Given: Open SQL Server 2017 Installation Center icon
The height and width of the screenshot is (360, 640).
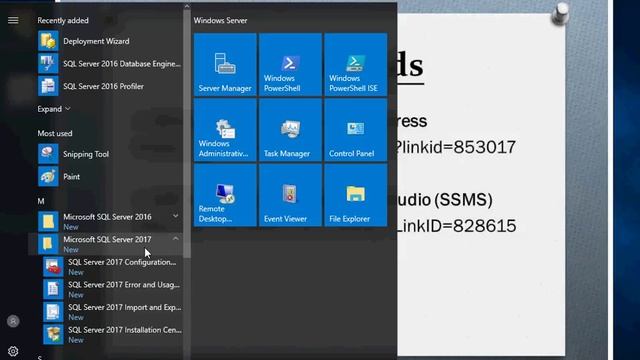Looking at the screenshot, I should [x=53, y=334].
